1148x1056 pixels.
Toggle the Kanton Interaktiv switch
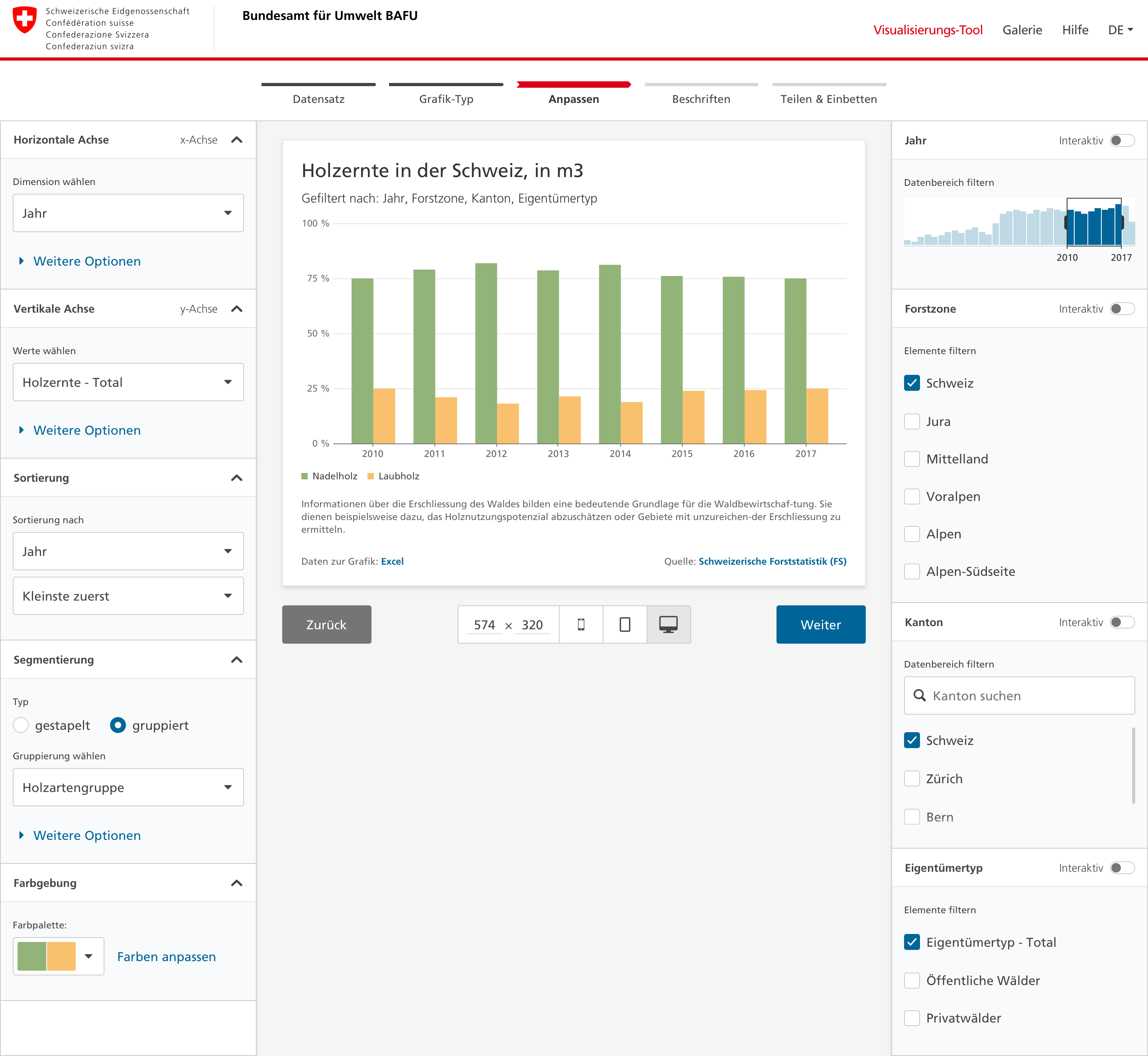pyautogui.click(x=1122, y=622)
